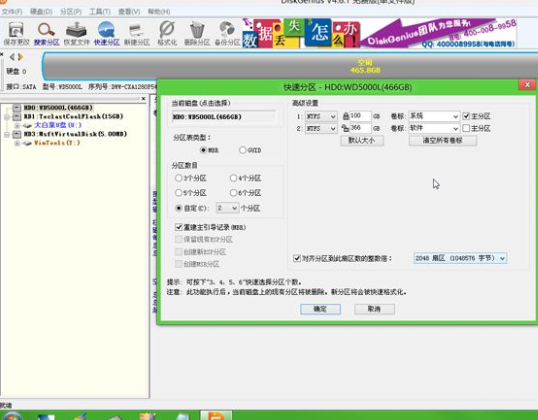The width and height of the screenshot is (538, 420).
Task: Select the GUID partition table type
Action: coord(243,150)
